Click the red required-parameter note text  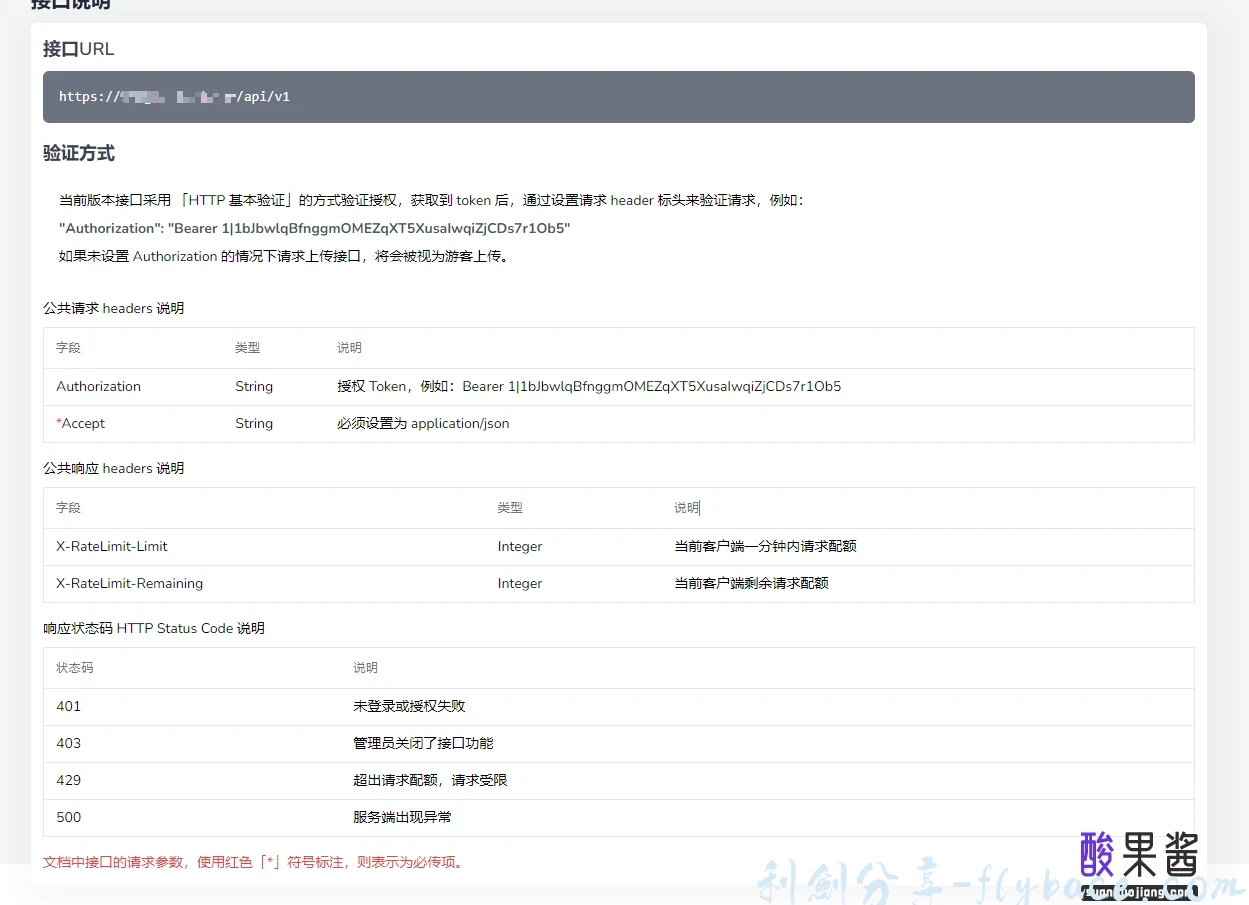coord(252,862)
